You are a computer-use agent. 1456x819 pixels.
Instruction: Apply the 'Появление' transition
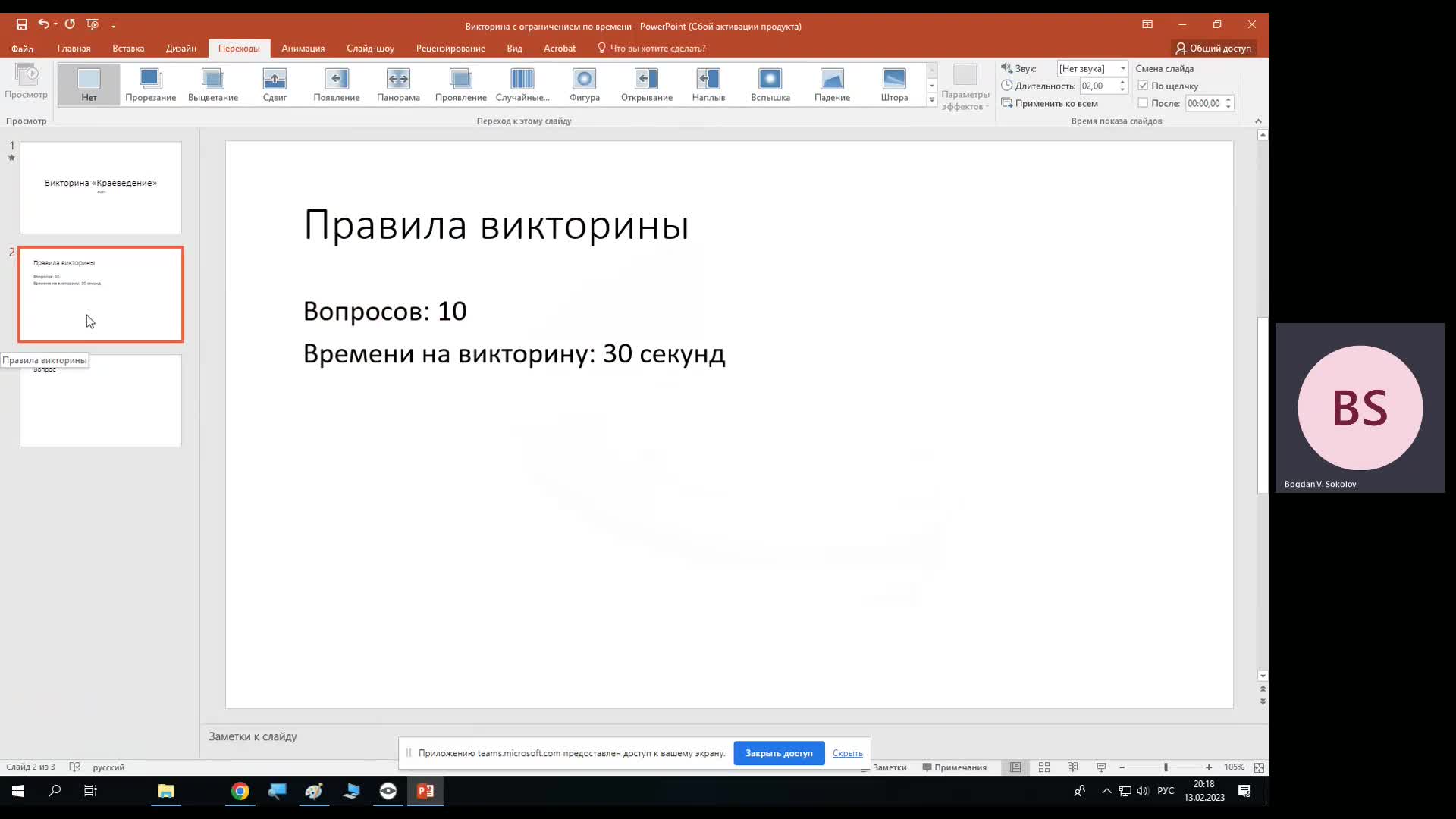tap(337, 84)
